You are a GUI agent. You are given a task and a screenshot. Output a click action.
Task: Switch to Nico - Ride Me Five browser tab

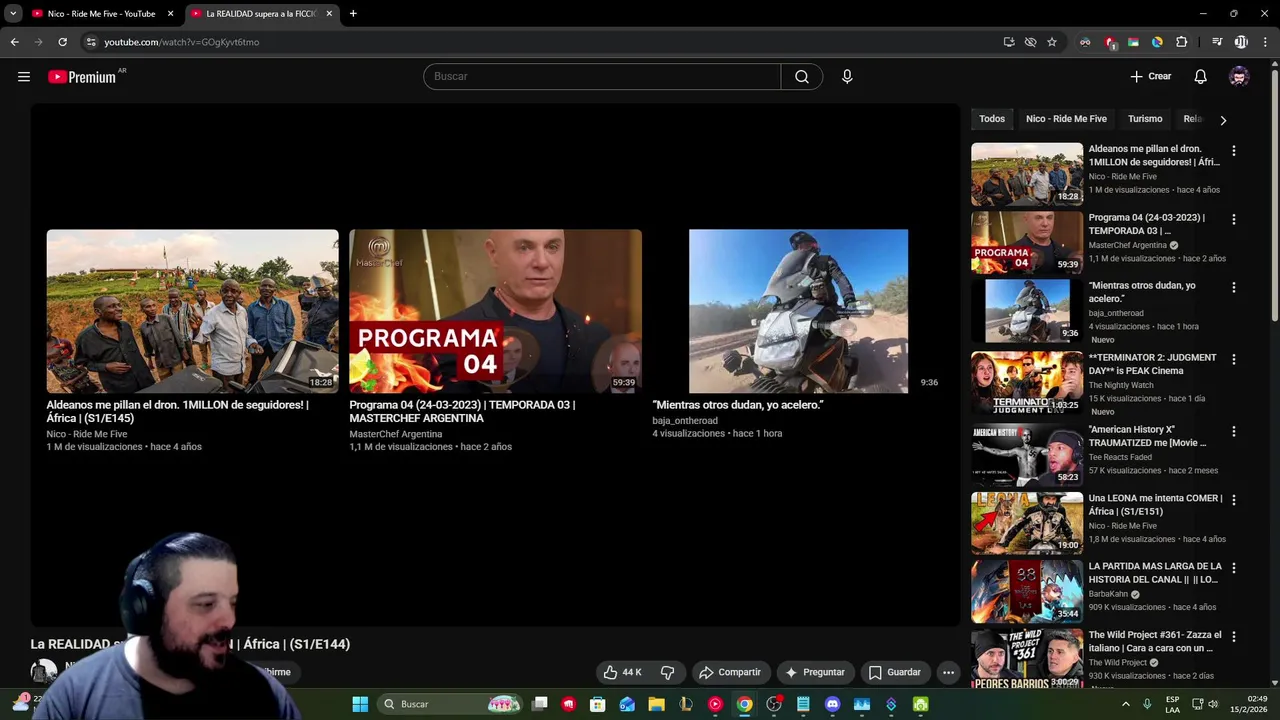(101, 14)
